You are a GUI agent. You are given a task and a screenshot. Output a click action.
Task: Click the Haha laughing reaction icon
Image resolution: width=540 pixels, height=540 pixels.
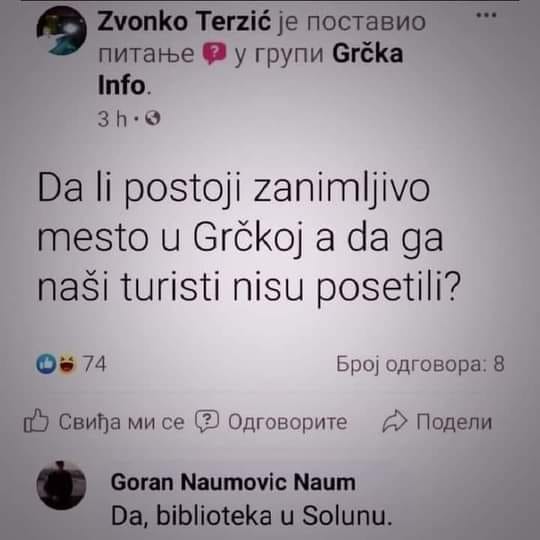click(x=67, y=364)
